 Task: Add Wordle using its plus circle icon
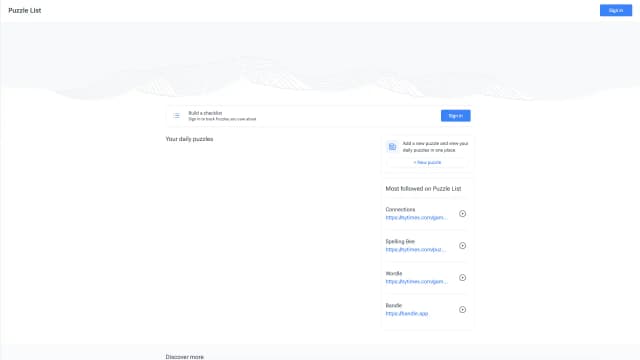pos(462,278)
